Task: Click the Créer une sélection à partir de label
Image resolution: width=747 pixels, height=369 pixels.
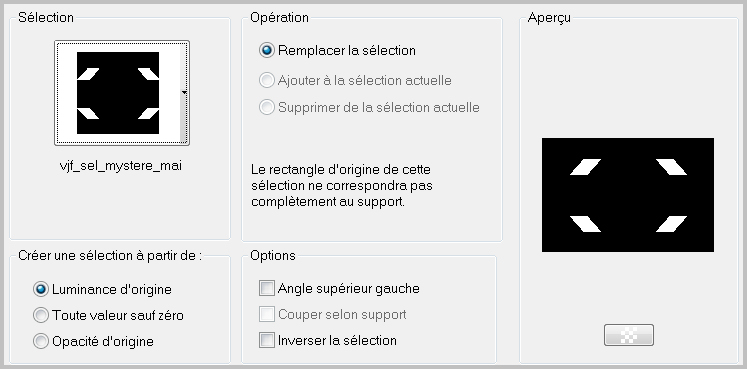Action: coord(110,256)
